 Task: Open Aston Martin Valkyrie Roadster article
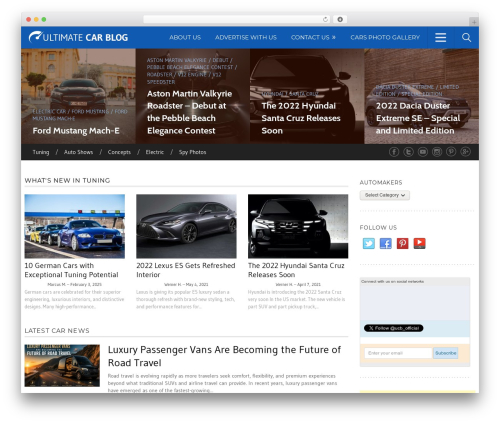pos(189,112)
